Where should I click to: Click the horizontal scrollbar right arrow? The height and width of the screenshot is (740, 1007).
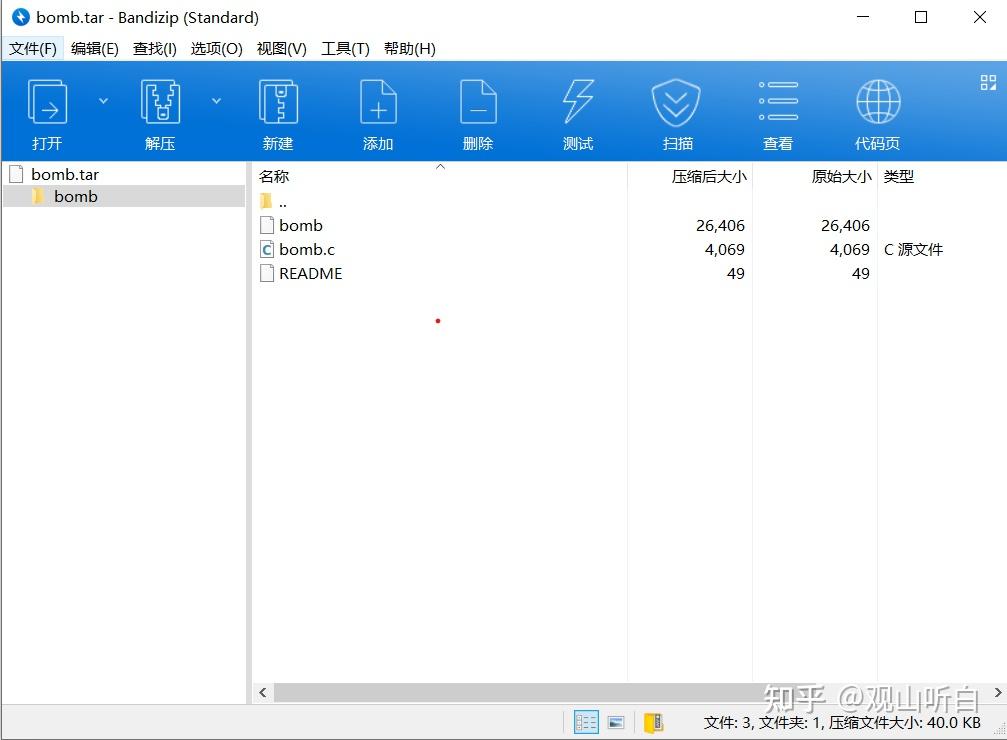(x=998, y=692)
